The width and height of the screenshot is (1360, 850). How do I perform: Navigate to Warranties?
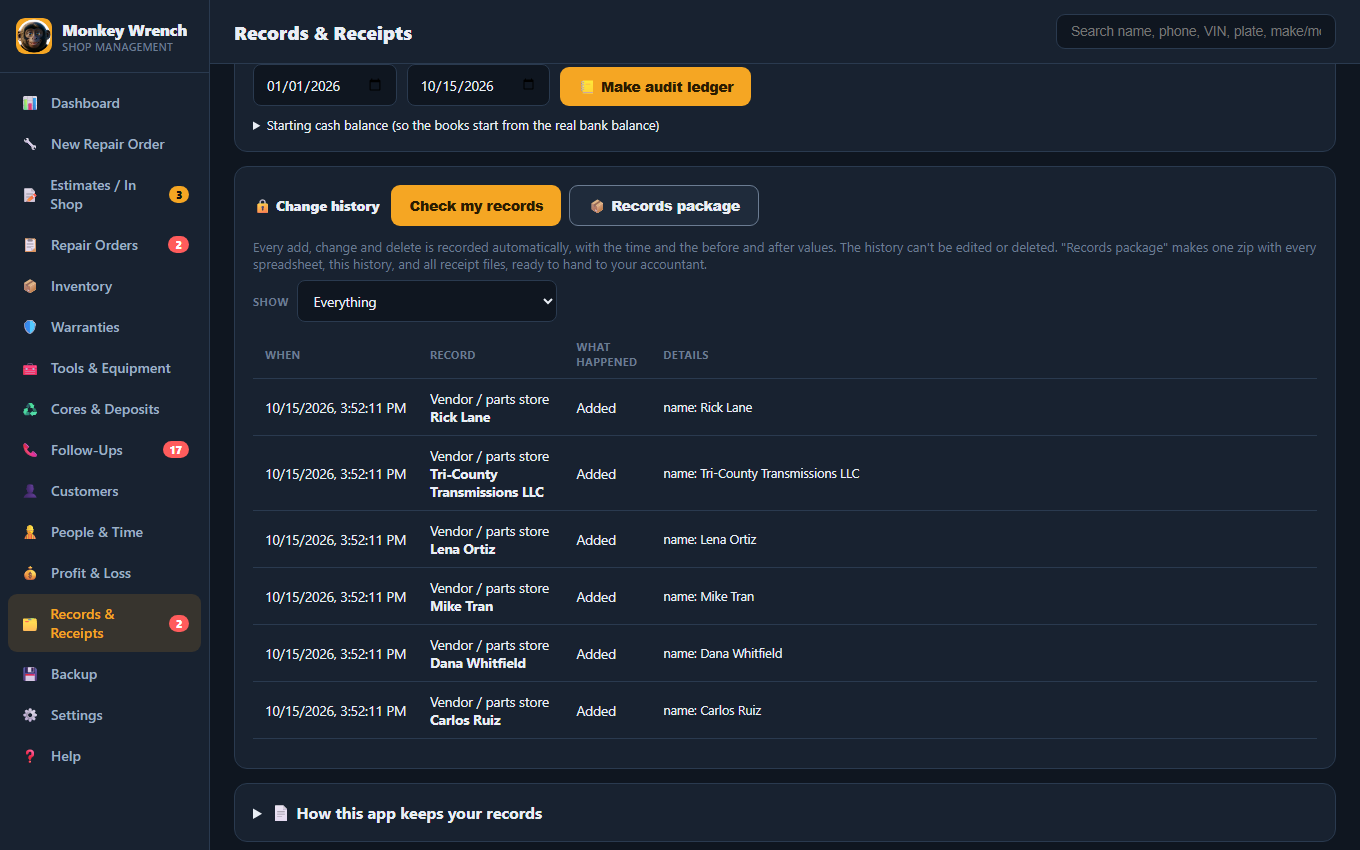pyautogui.click(x=104, y=327)
